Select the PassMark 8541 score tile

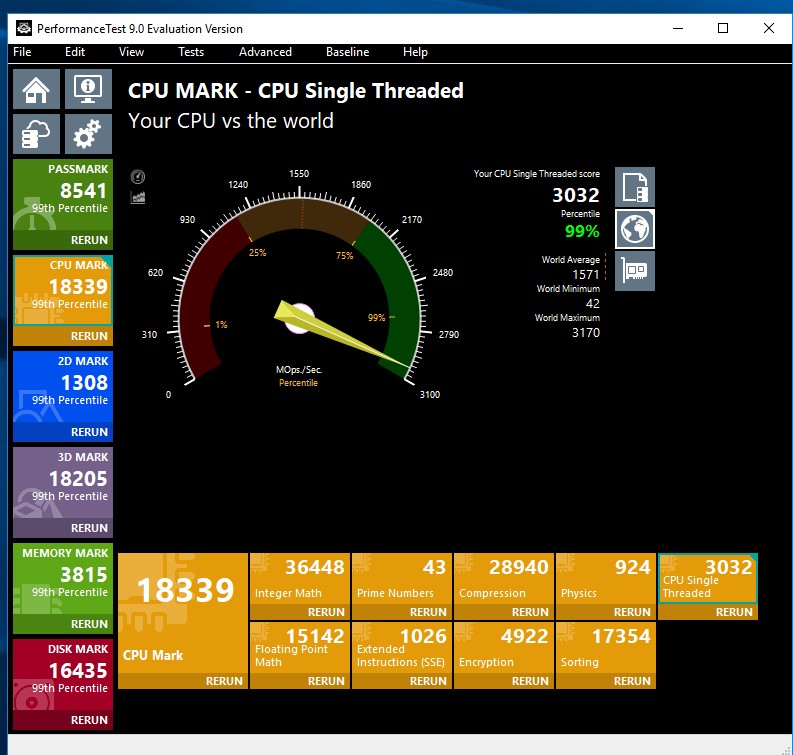point(63,195)
